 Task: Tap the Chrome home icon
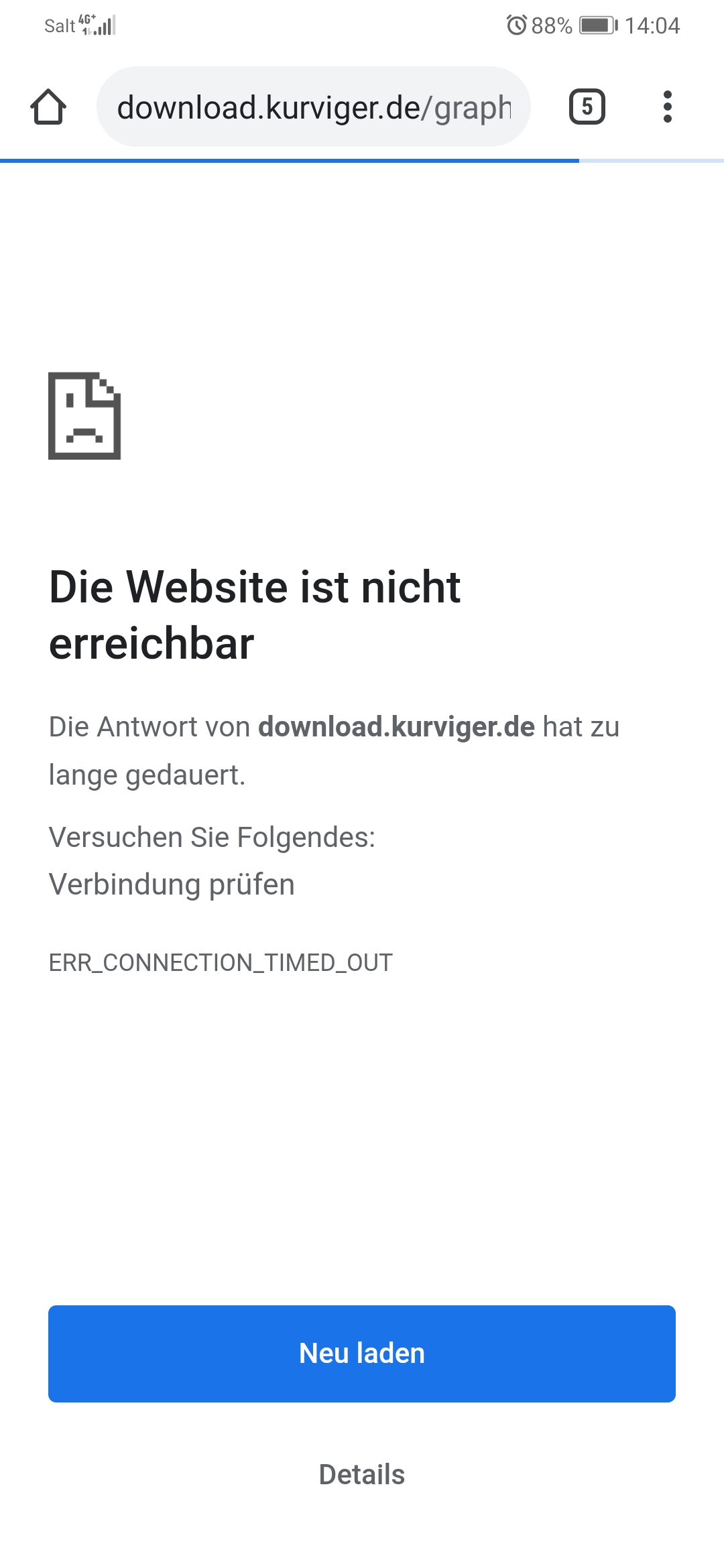[x=48, y=107]
